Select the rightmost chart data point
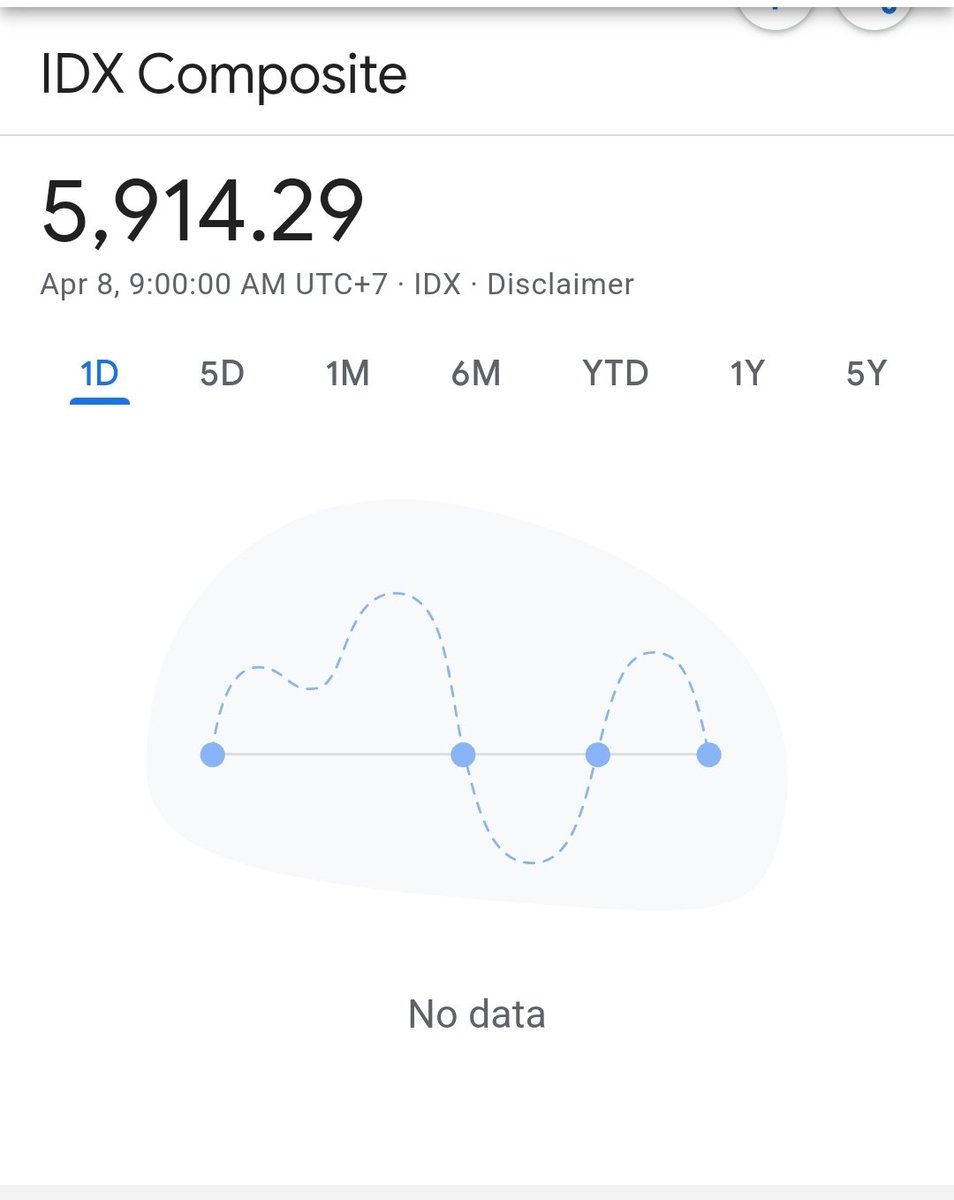The width and height of the screenshot is (954, 1200). pyautogui.click(x=708, y=754)
